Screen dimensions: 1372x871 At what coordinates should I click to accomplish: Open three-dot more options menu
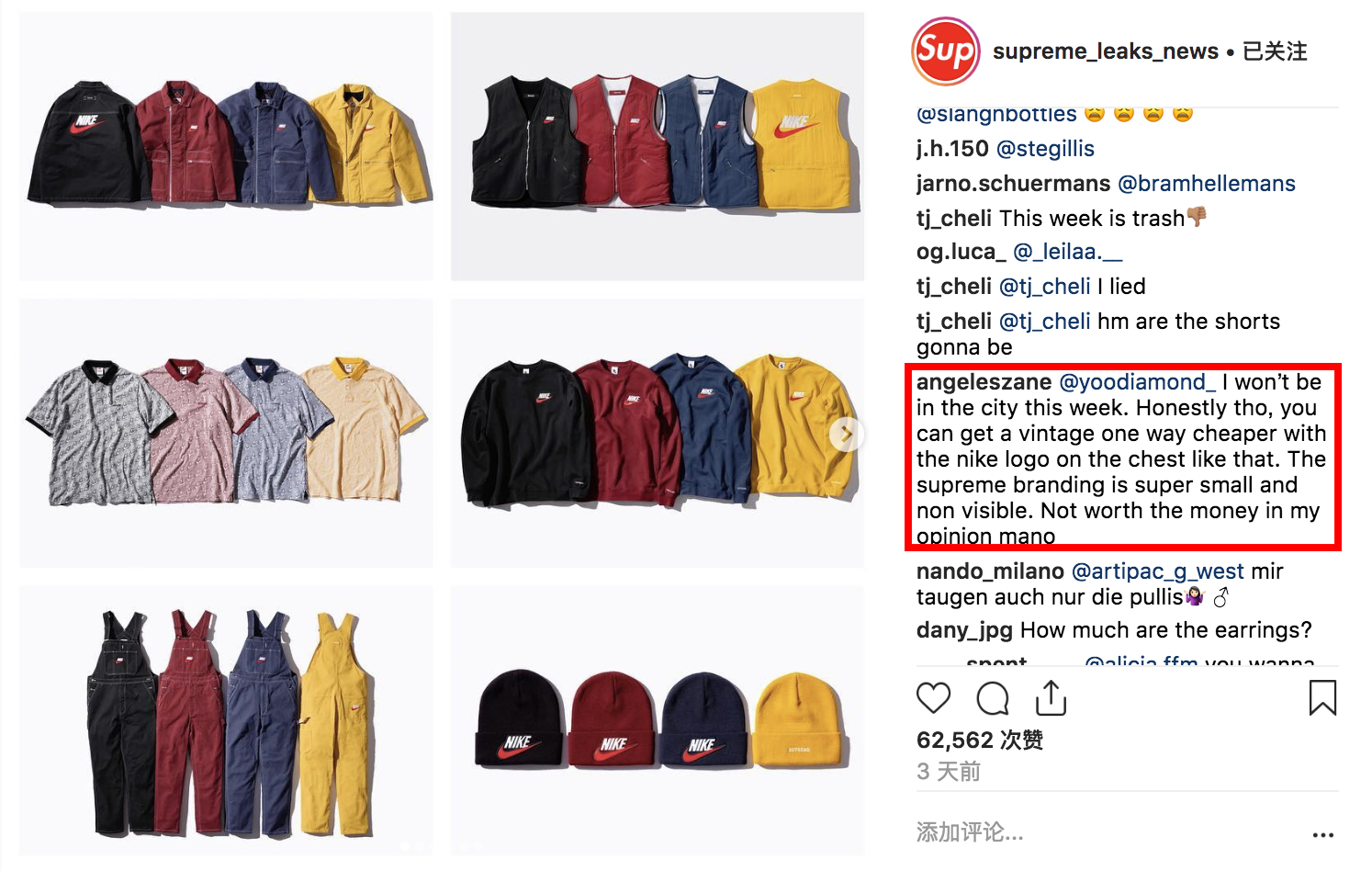[1322, 834]
